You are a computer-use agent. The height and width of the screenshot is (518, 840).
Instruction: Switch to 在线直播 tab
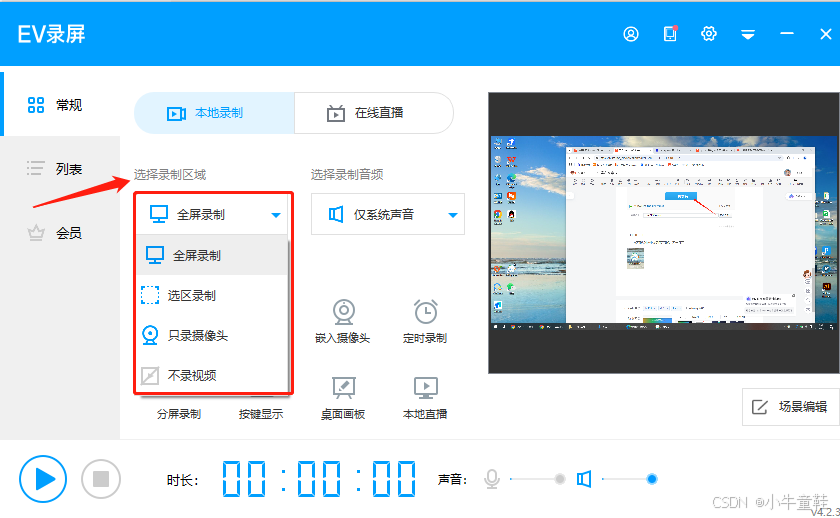click(x=373, y=113)
